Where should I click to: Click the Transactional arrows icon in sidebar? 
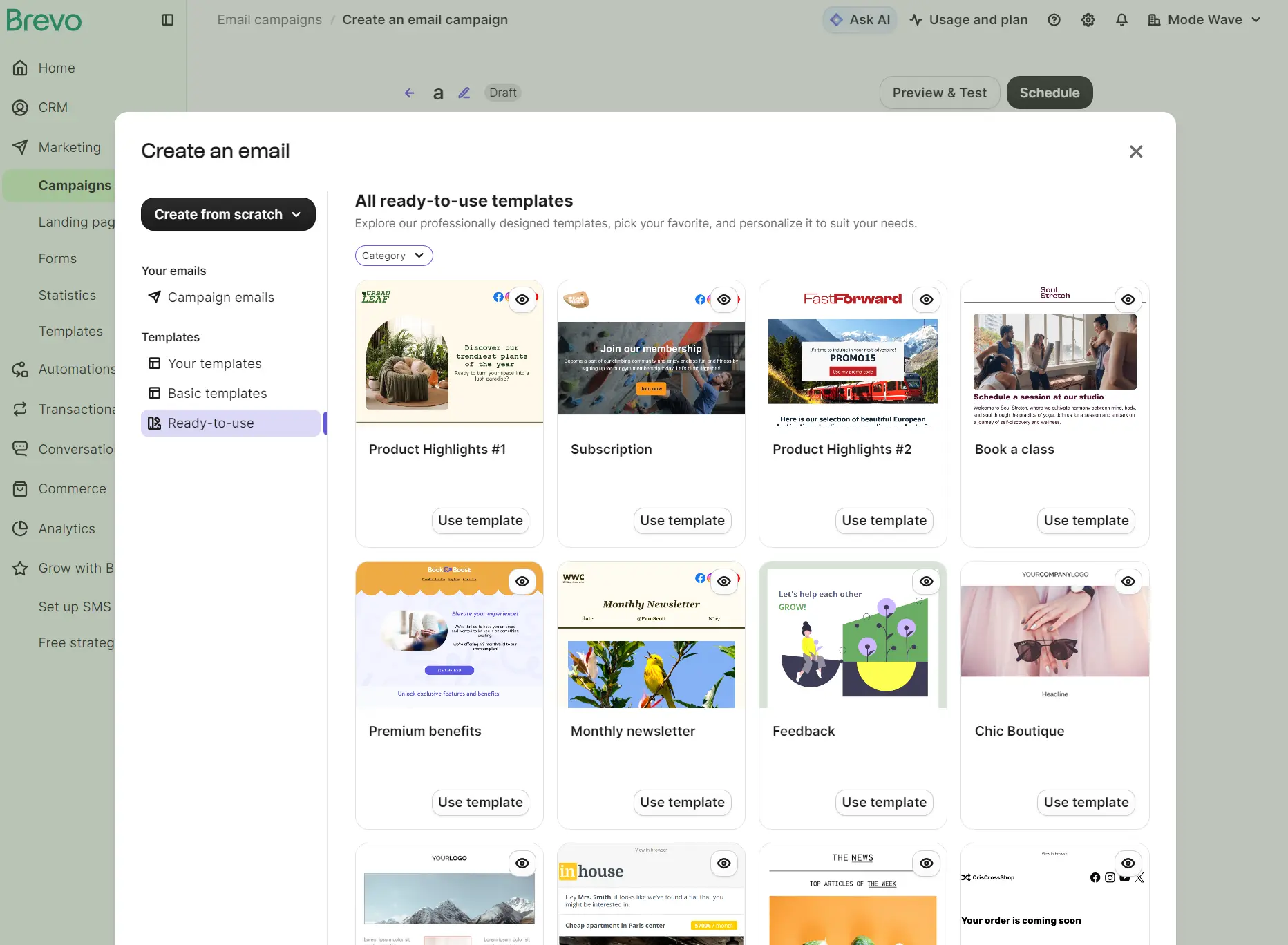click(20, 409)
